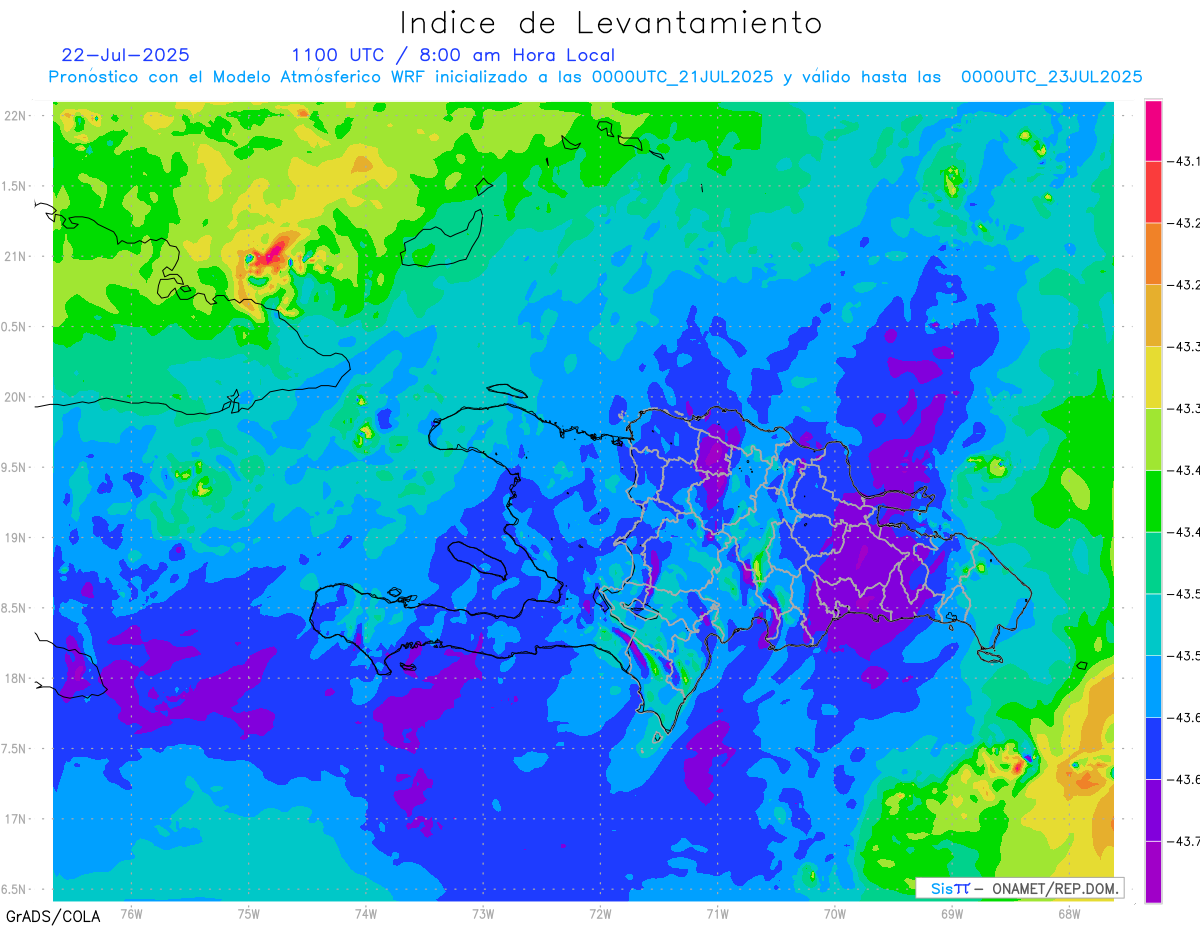Click the '73W' longitude axis label

[x=483, y=913]
